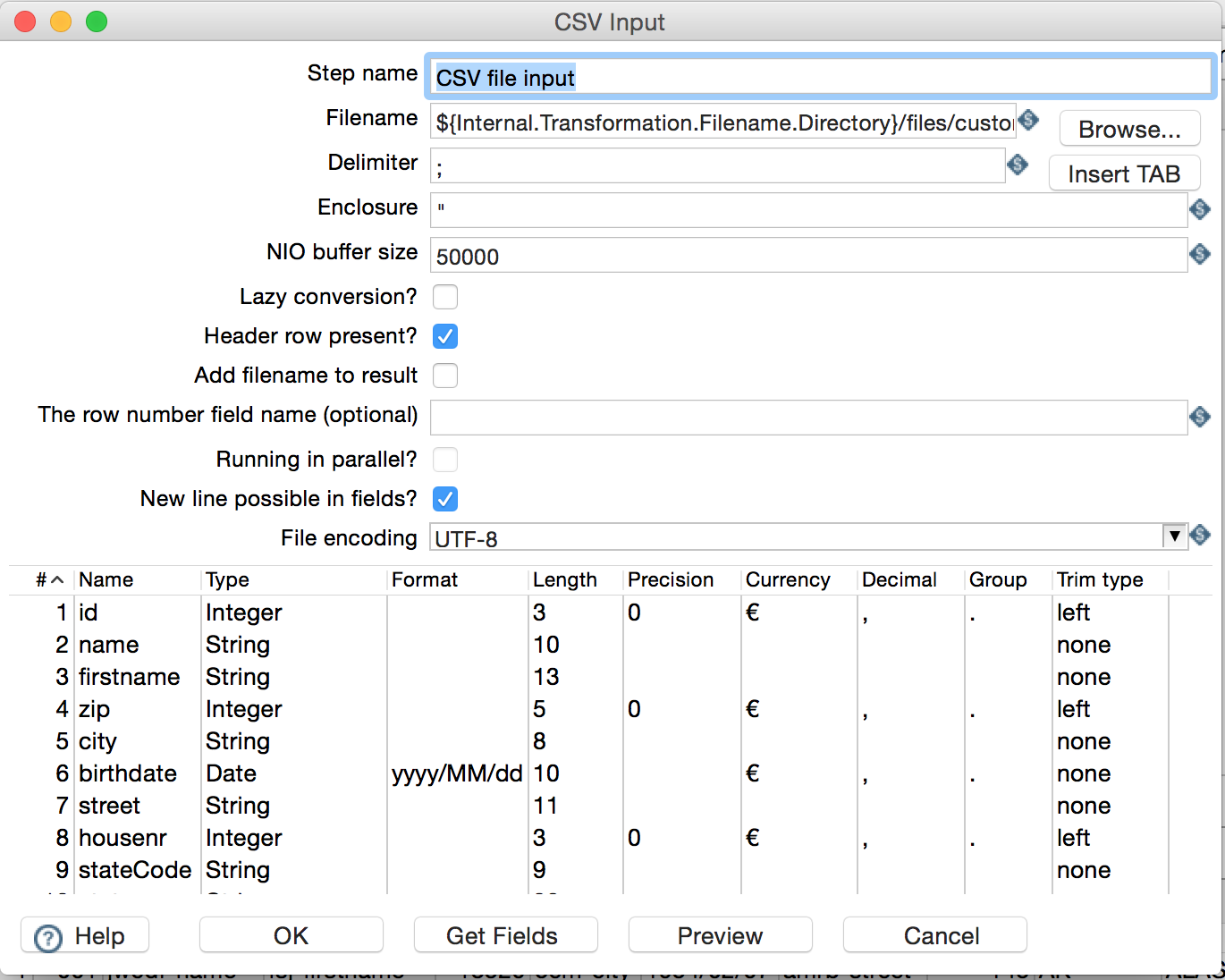Screen dimensions: 1225x980
Task: Click variable icon next to NIO buffer size
Action: pos(1200,254)
